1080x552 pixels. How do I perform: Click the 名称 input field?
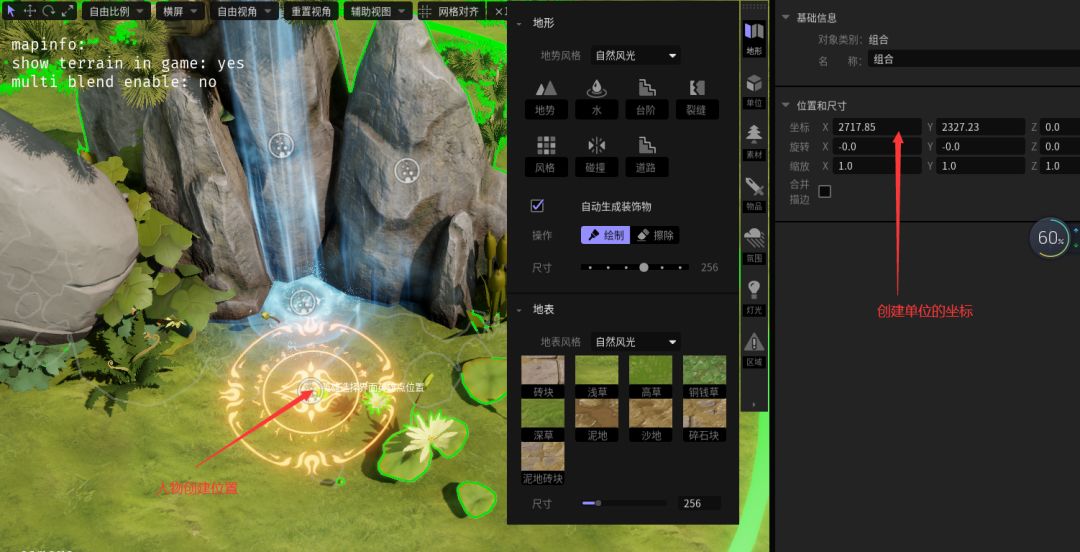pyautogui.click(x=974, y=59)
